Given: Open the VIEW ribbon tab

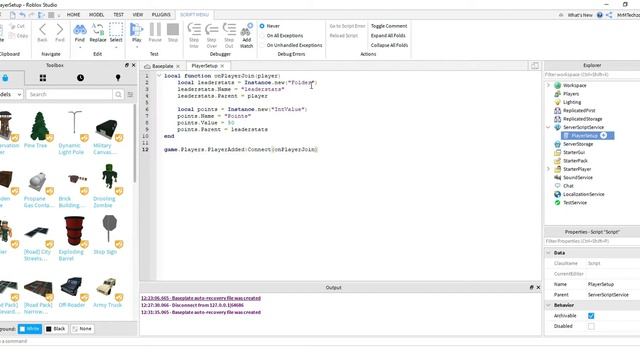Looking at the screenshot, I should (138, 15).
